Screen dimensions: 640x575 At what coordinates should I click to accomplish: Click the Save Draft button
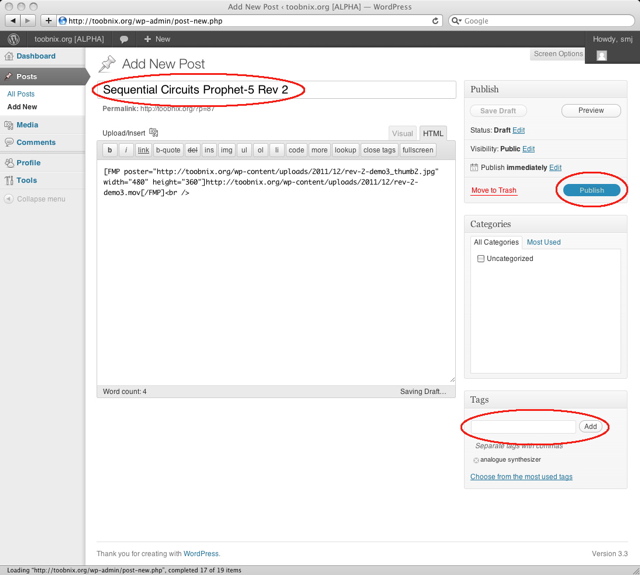[x=498, y=111]
